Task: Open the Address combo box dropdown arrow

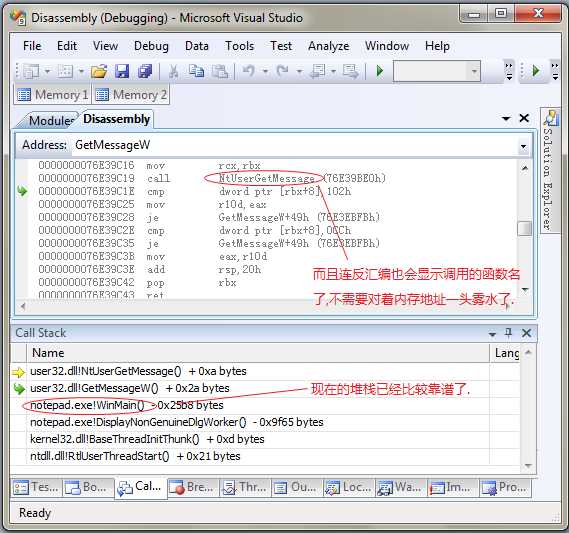Action: point(523,146)
